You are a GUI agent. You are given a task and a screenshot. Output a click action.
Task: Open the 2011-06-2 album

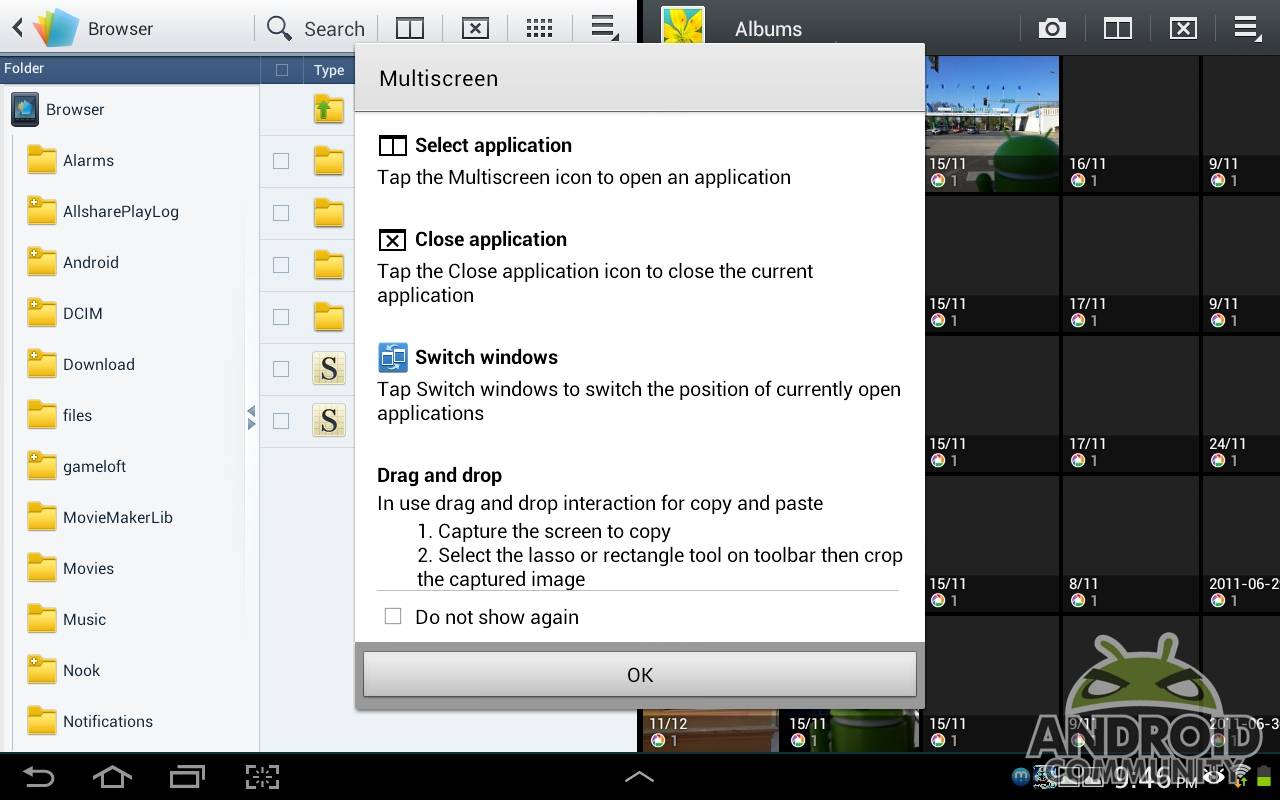click(1241, 544)
